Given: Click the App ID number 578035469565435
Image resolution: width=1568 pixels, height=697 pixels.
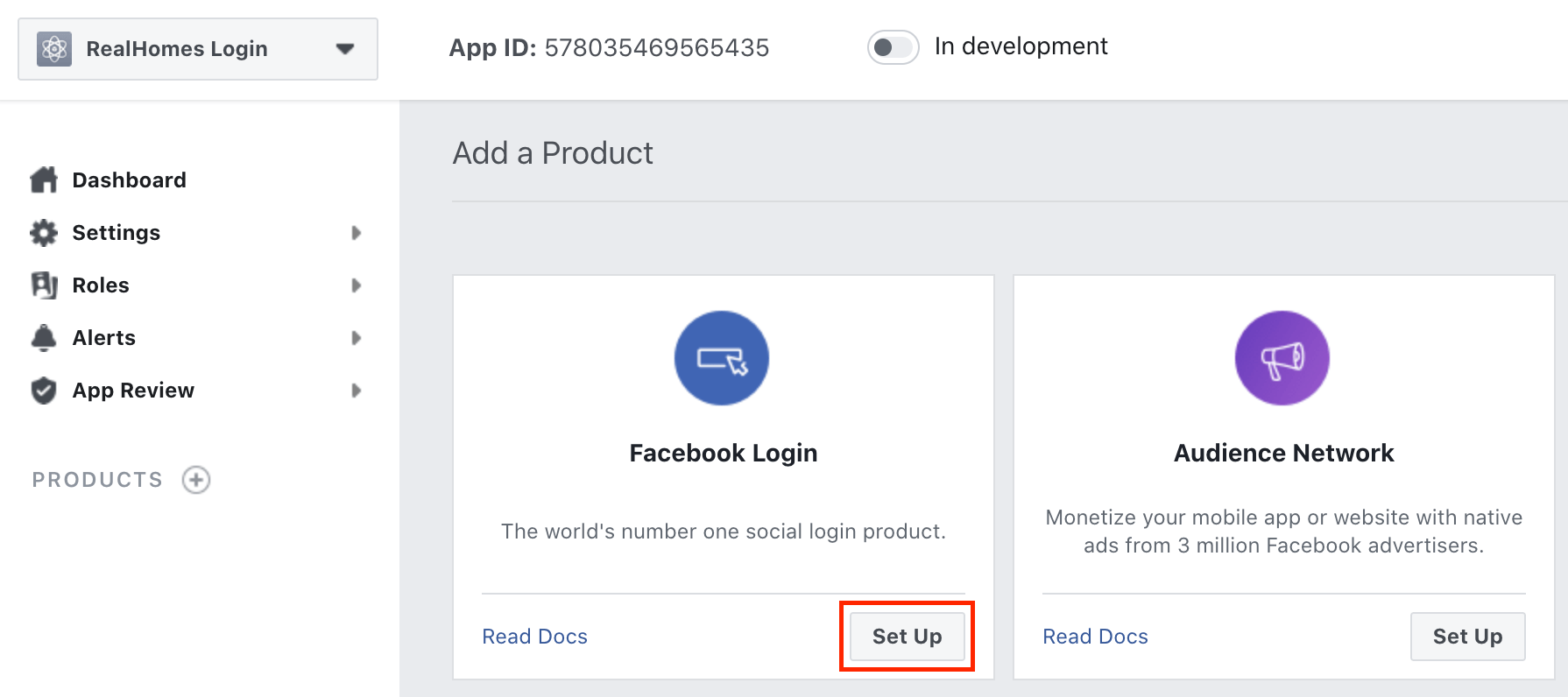Looking at the screenshot, I should 657,47.
